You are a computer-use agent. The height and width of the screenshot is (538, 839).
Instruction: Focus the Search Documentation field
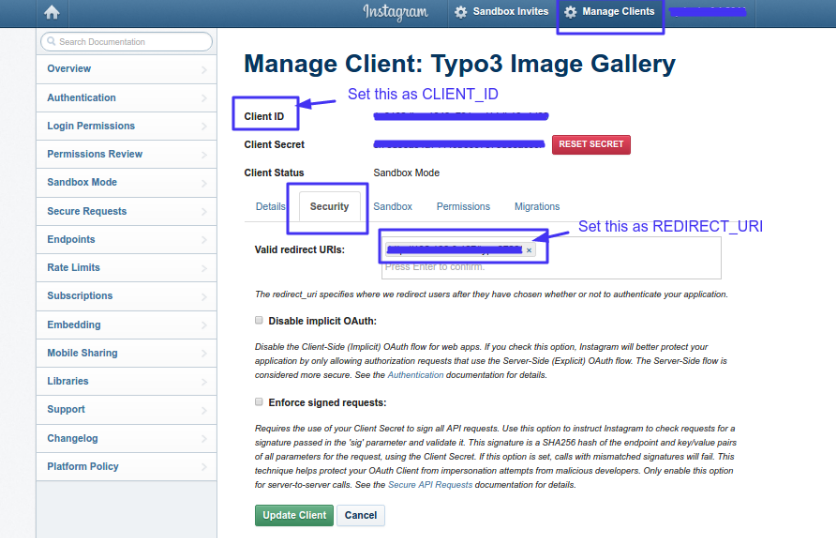click(126, 42)
